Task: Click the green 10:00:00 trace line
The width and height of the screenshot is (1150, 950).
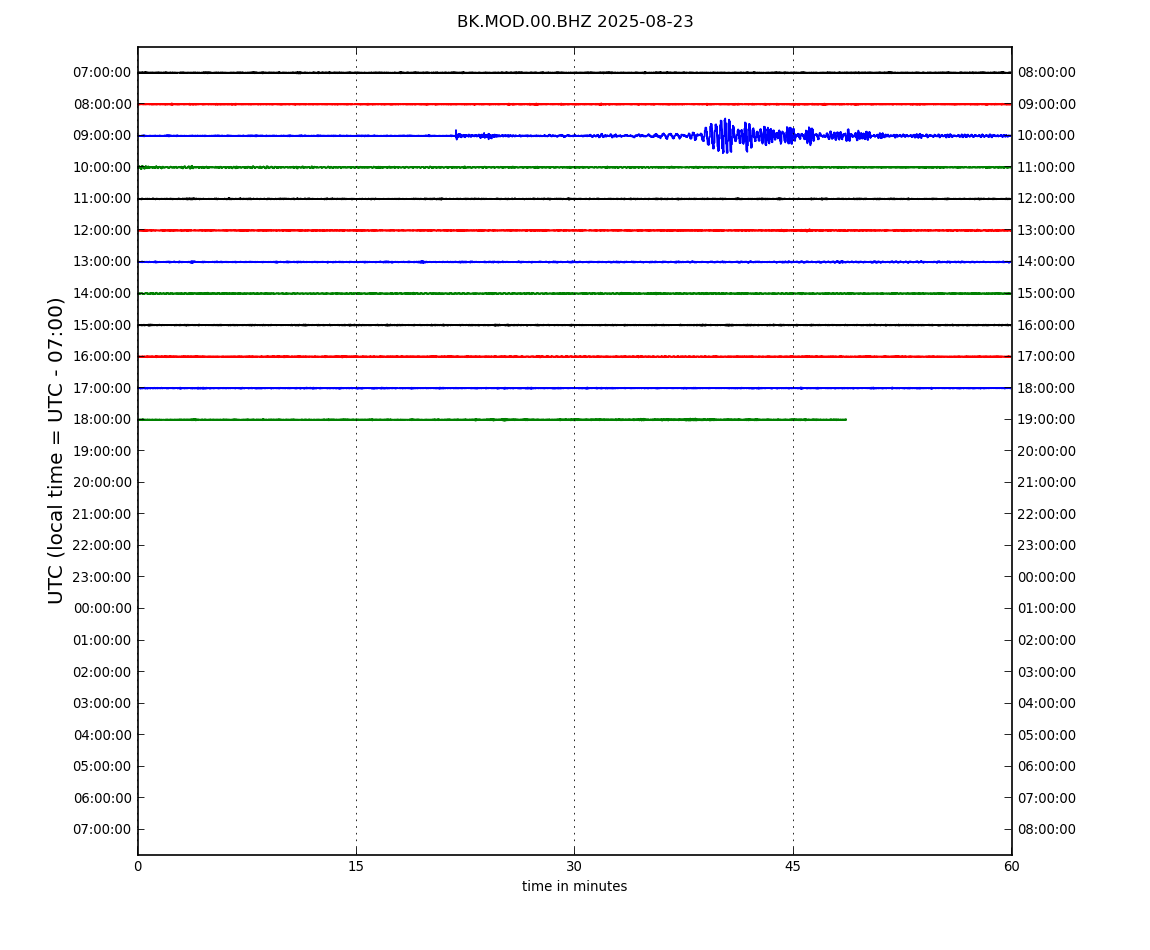Action: click(x=574, y=167)
